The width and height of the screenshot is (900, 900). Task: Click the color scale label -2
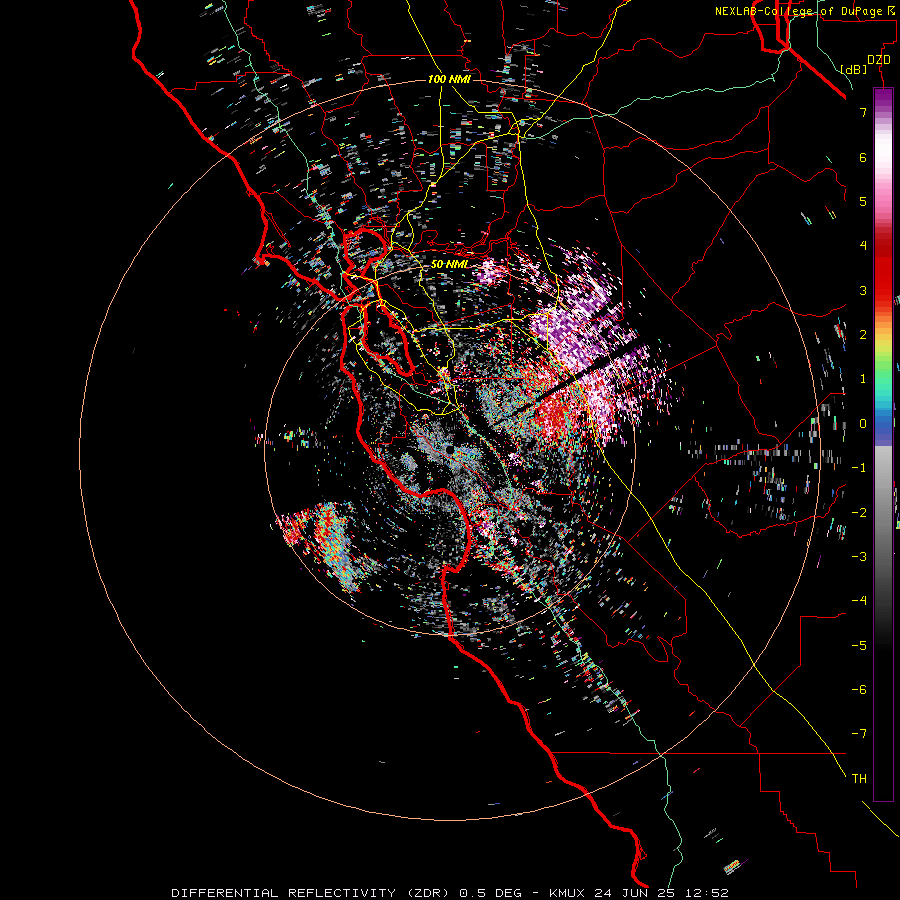coord(859,513)
